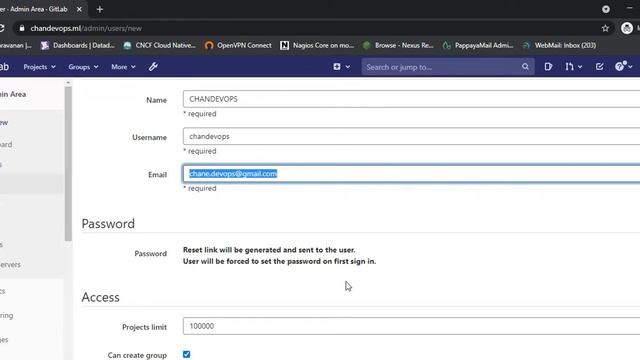The image size is (640, 360).
Task: Expand the Groups dropdown menu
Action: [83, 67]
